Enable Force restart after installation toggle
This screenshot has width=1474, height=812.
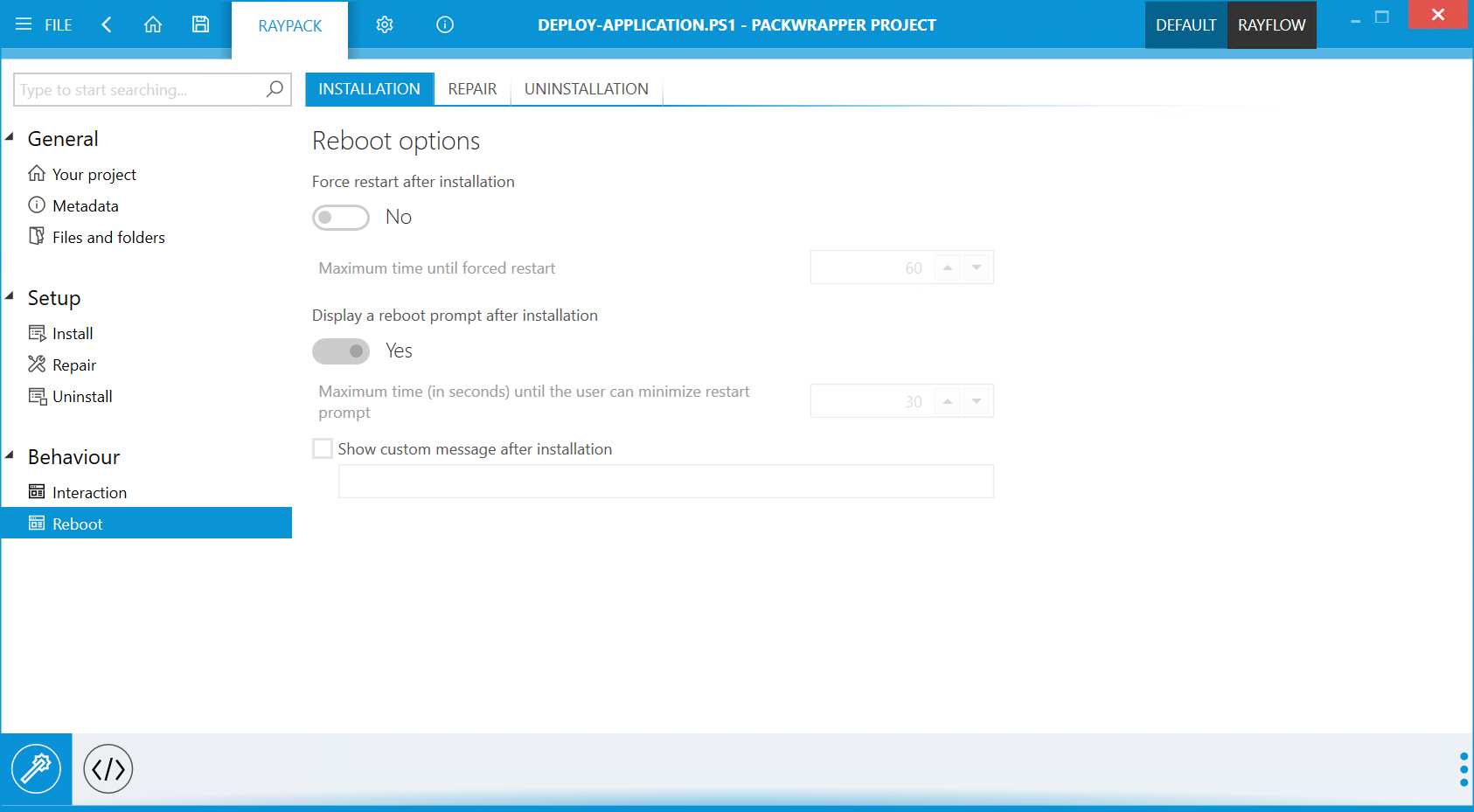341,218
